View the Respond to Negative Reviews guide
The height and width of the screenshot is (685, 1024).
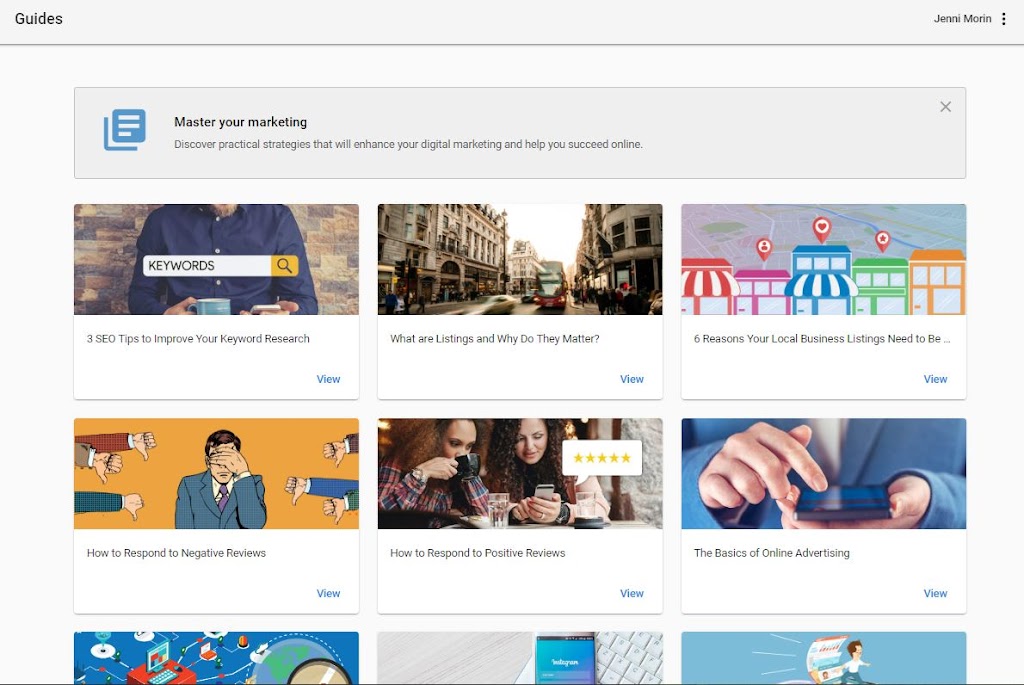328,593
